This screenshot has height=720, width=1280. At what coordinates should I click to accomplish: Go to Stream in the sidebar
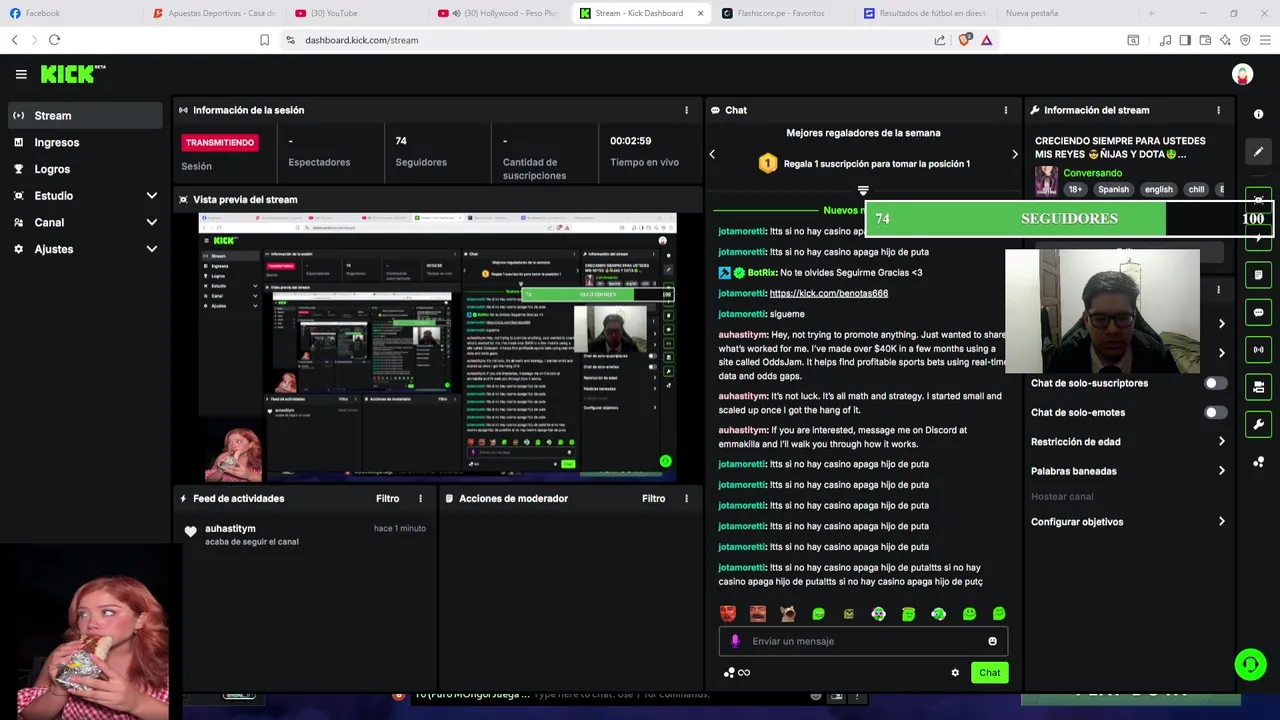tap(84, 115)
